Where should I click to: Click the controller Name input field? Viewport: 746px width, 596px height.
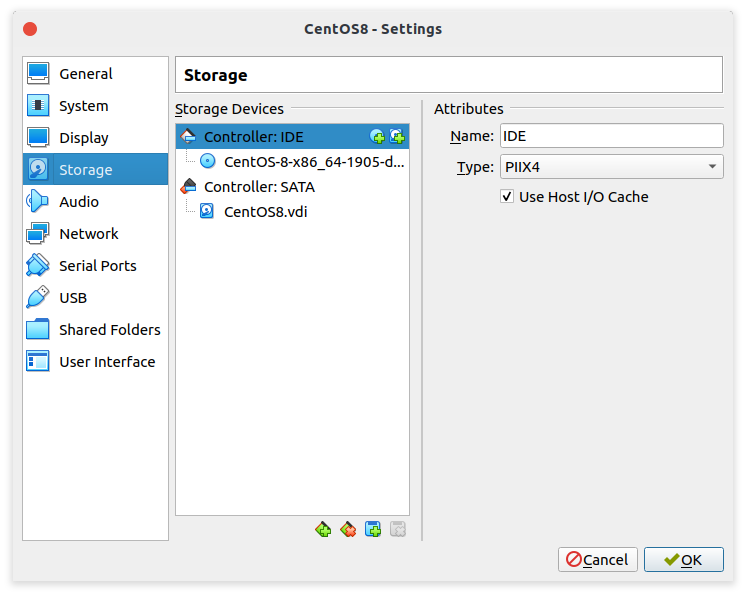(611, 136)
